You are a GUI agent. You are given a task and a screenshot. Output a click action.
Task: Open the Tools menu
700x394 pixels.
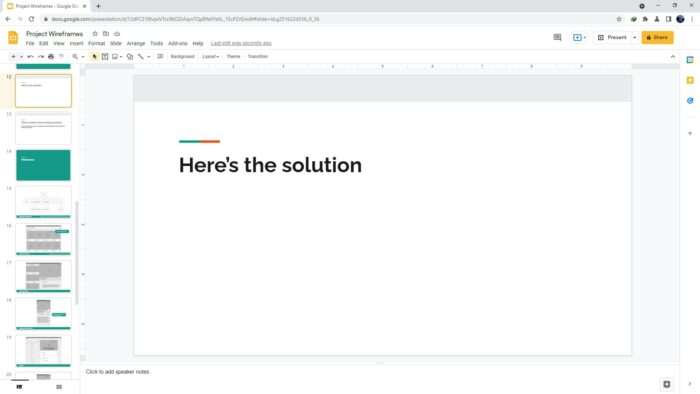[157, 44]
